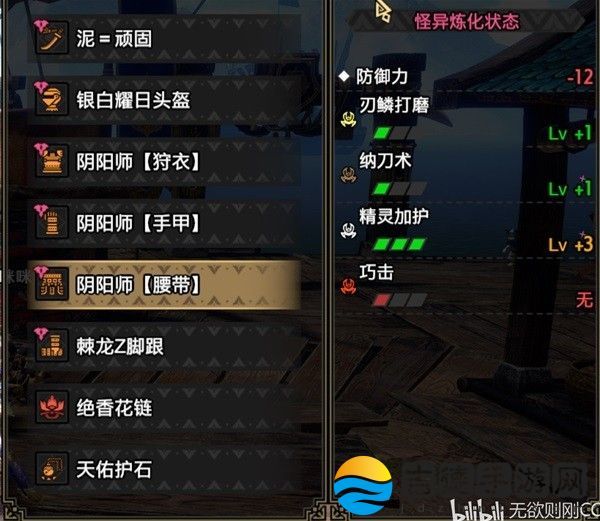Choose the highlighted 阴阳师【腰带】 entry
The width and height of the screenshot is (600, 521).
coord(165,285)
